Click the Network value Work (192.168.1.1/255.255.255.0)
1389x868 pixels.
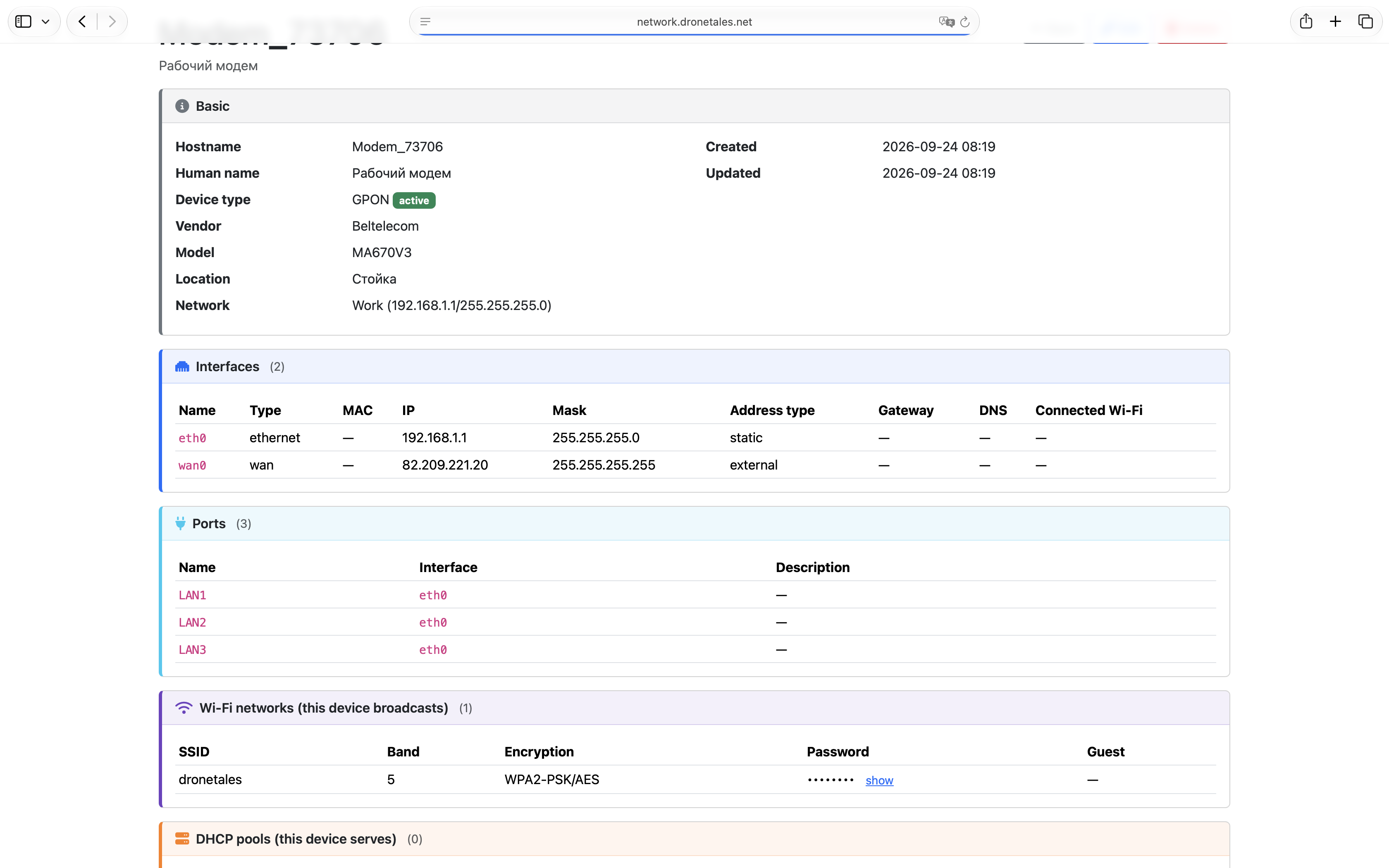452,305
